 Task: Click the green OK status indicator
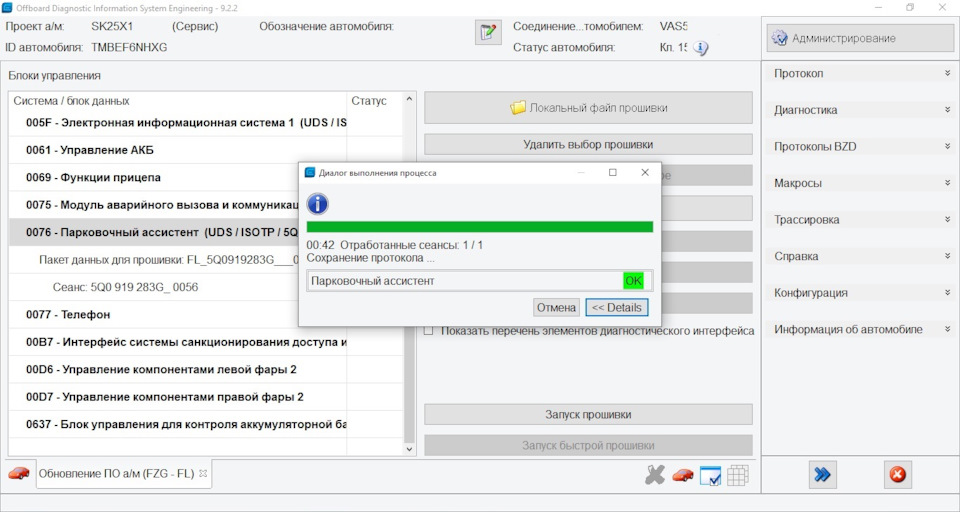[x=633, y=280]
